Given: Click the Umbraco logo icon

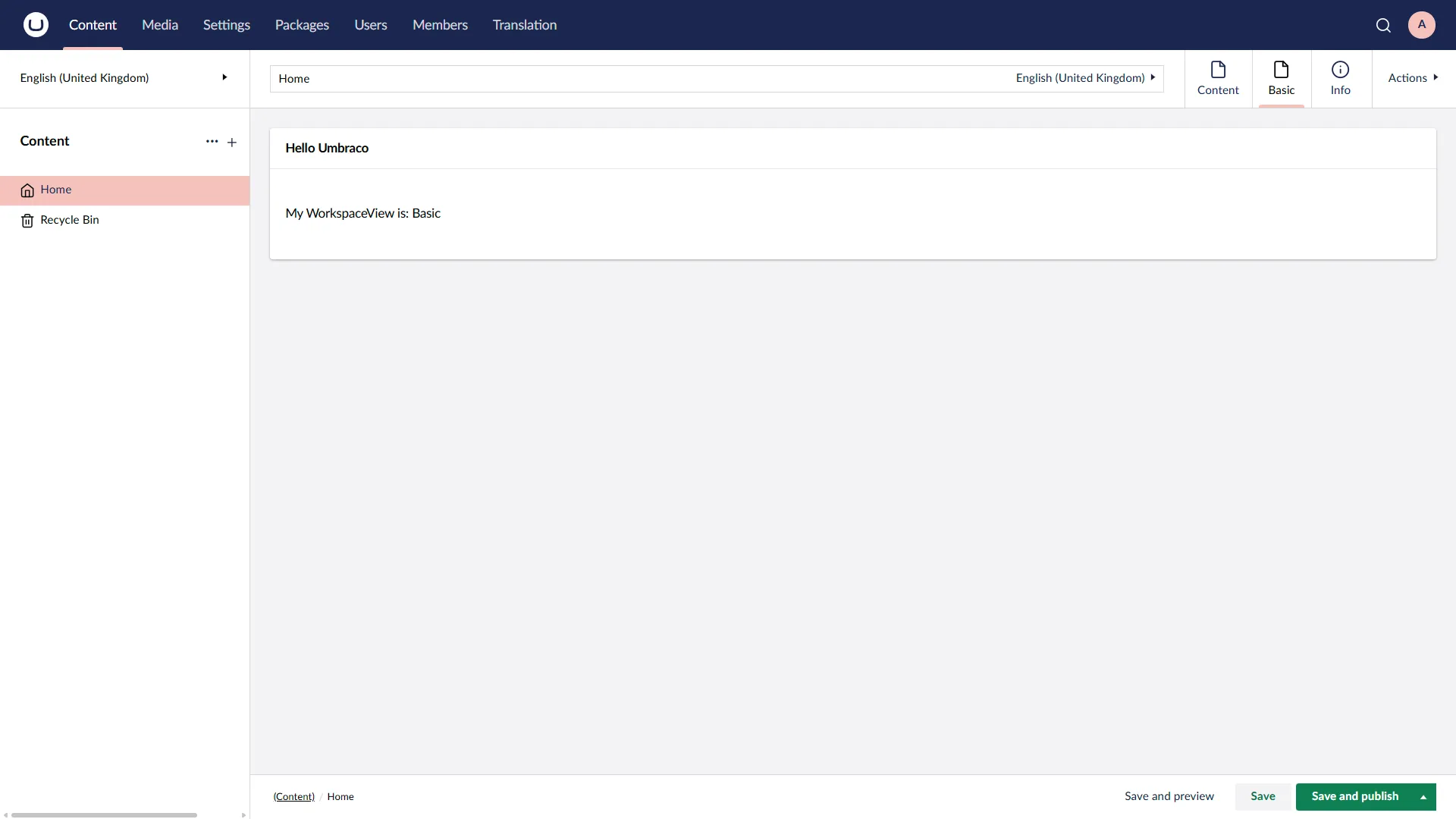Looking at the screenshot, I should pos(36,25).
